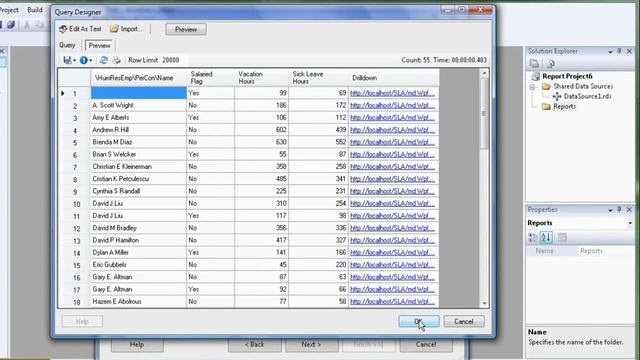The width and height of the screenshot is (640, 360).
Task: Select DataSource1.rds in Solution Explorer
Action: point(587,96)
